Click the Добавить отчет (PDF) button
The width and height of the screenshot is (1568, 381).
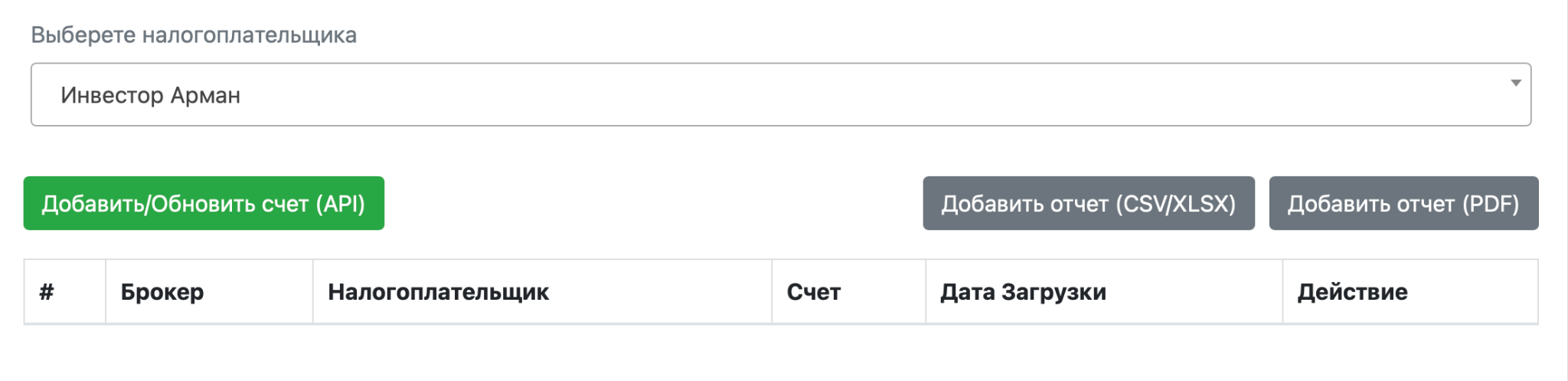pyautogui.click(x=1403, y=203)
